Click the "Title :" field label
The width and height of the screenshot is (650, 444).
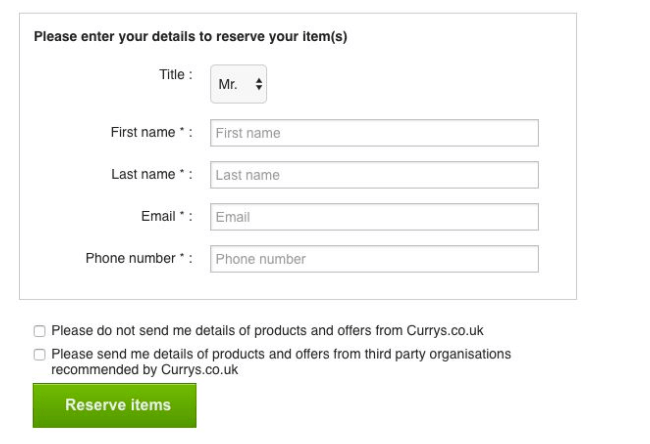click(x=176, y=75)
